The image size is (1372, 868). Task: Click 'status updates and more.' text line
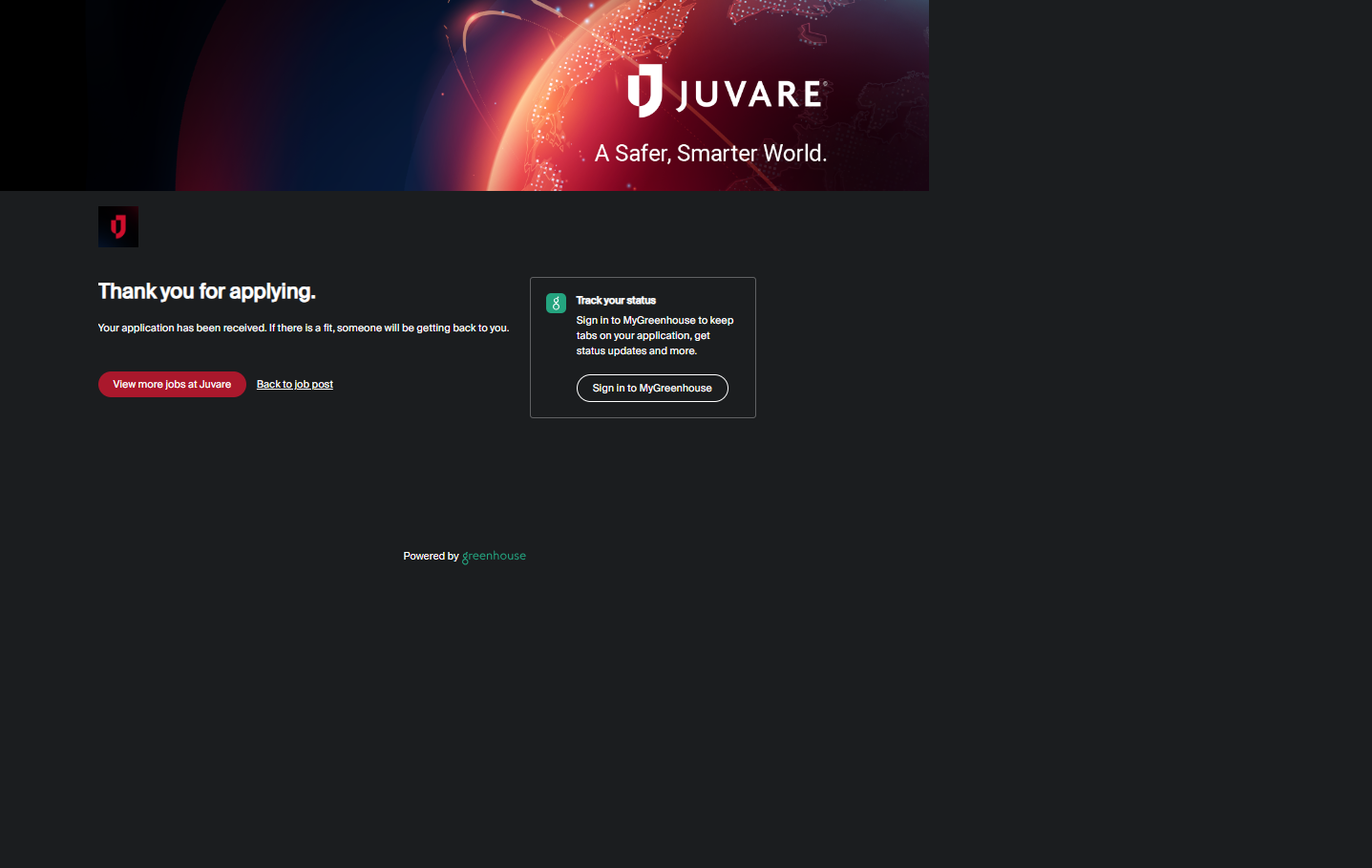pyautogui.click(x=636, y=351)
